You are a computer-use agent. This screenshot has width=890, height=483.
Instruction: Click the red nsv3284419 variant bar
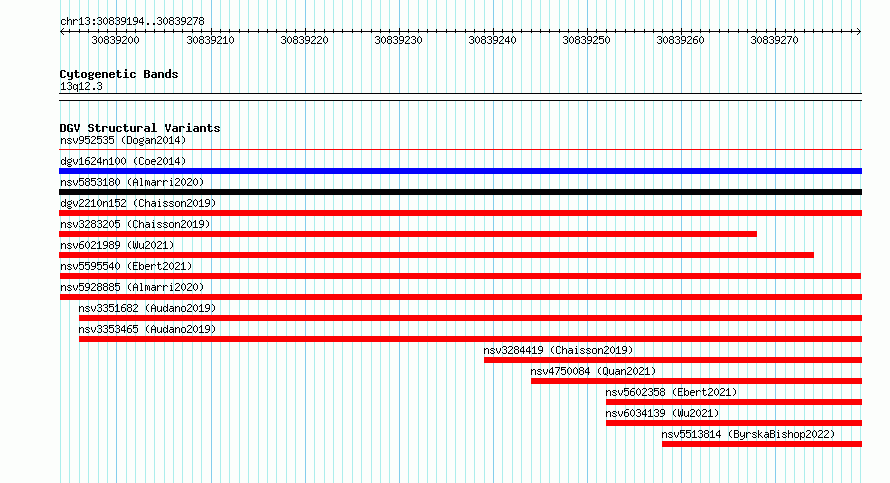(x=673, y=360)
